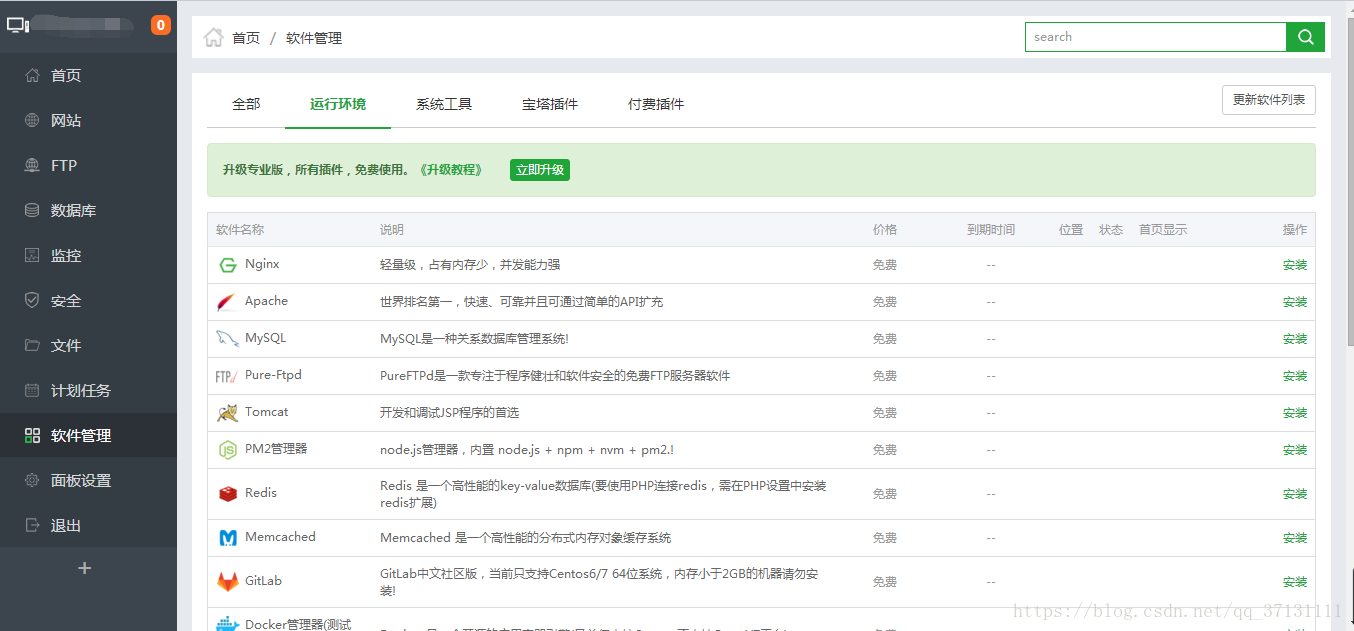Open 面板设置 in the left sidebar
Viewport: 1354px width, 631px height.
(x=88, y=480)
